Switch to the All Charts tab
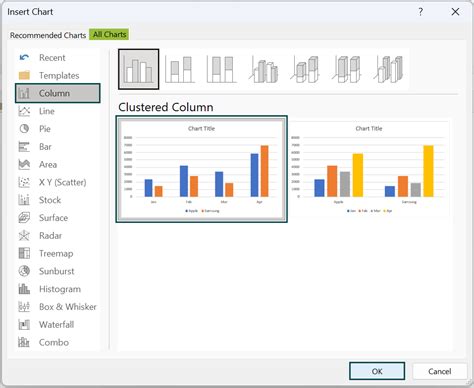The image size is (474, 388). pyautogui.click(x=109, y=35)
